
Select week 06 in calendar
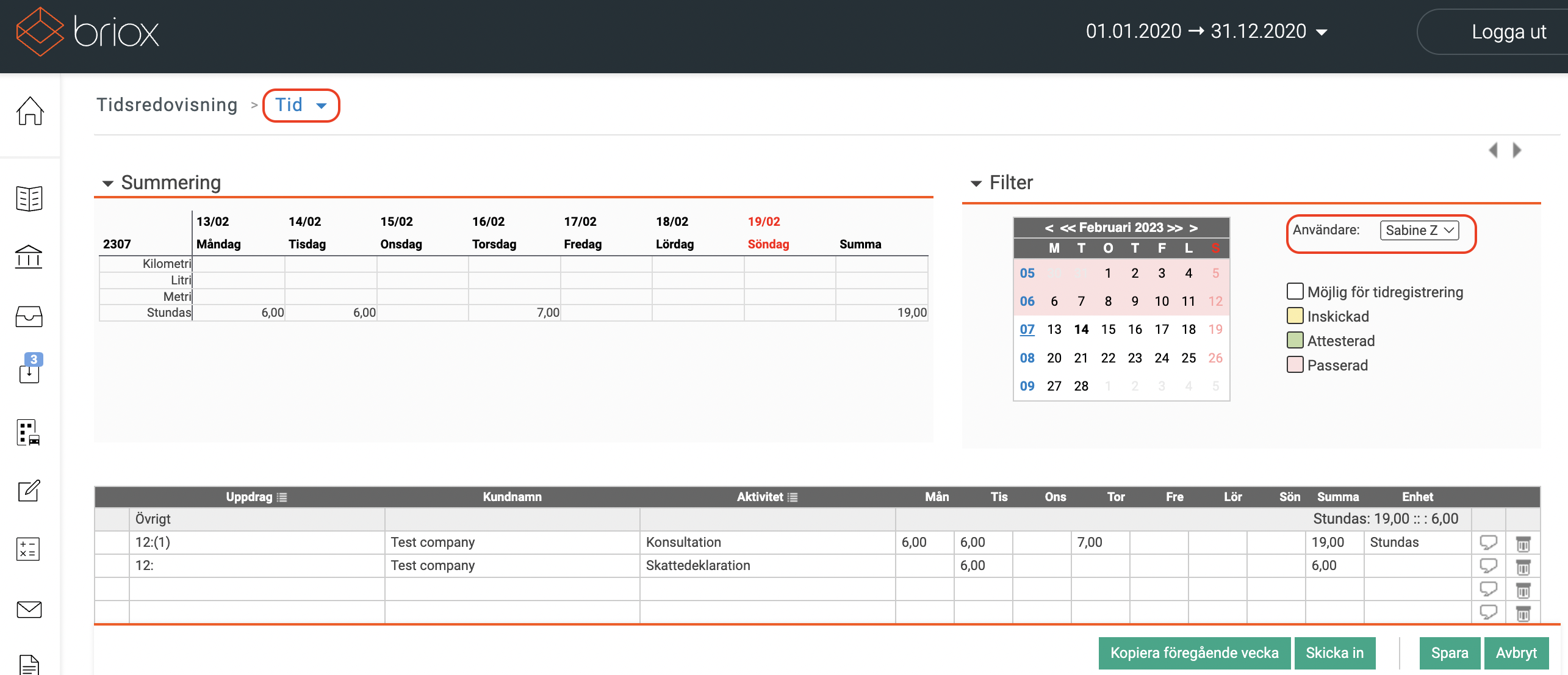coord(1027,301)
